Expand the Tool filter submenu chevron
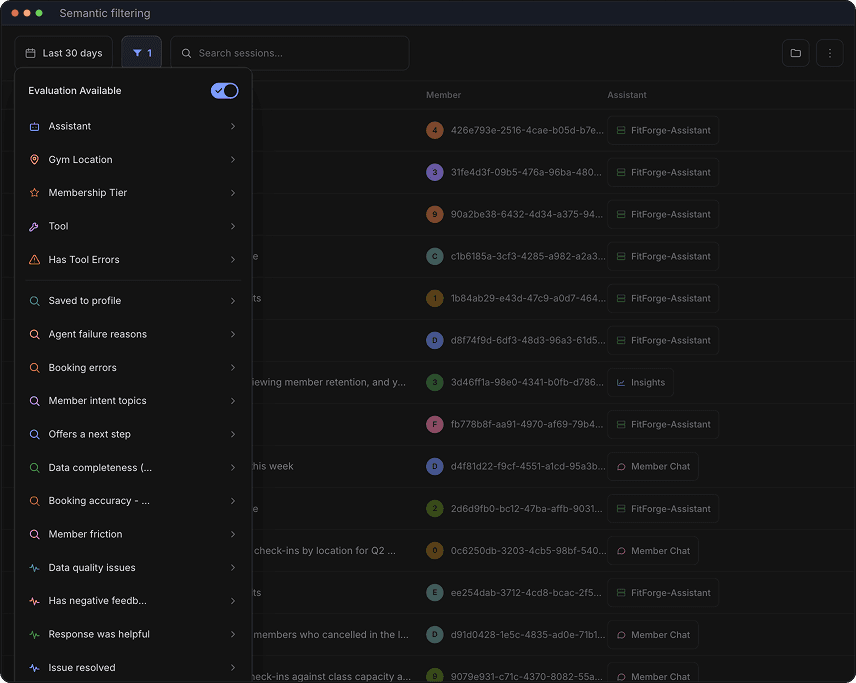 (x=233, y=226)
